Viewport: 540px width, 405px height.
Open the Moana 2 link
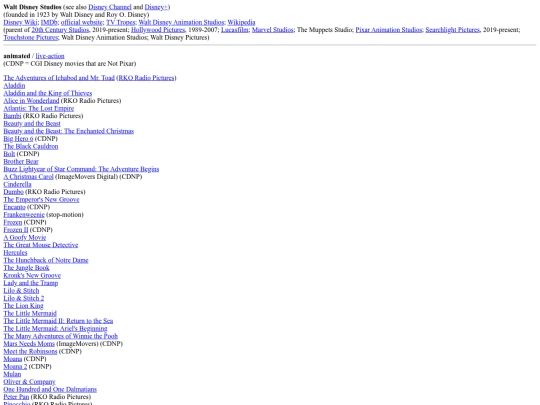pos(15,366)
